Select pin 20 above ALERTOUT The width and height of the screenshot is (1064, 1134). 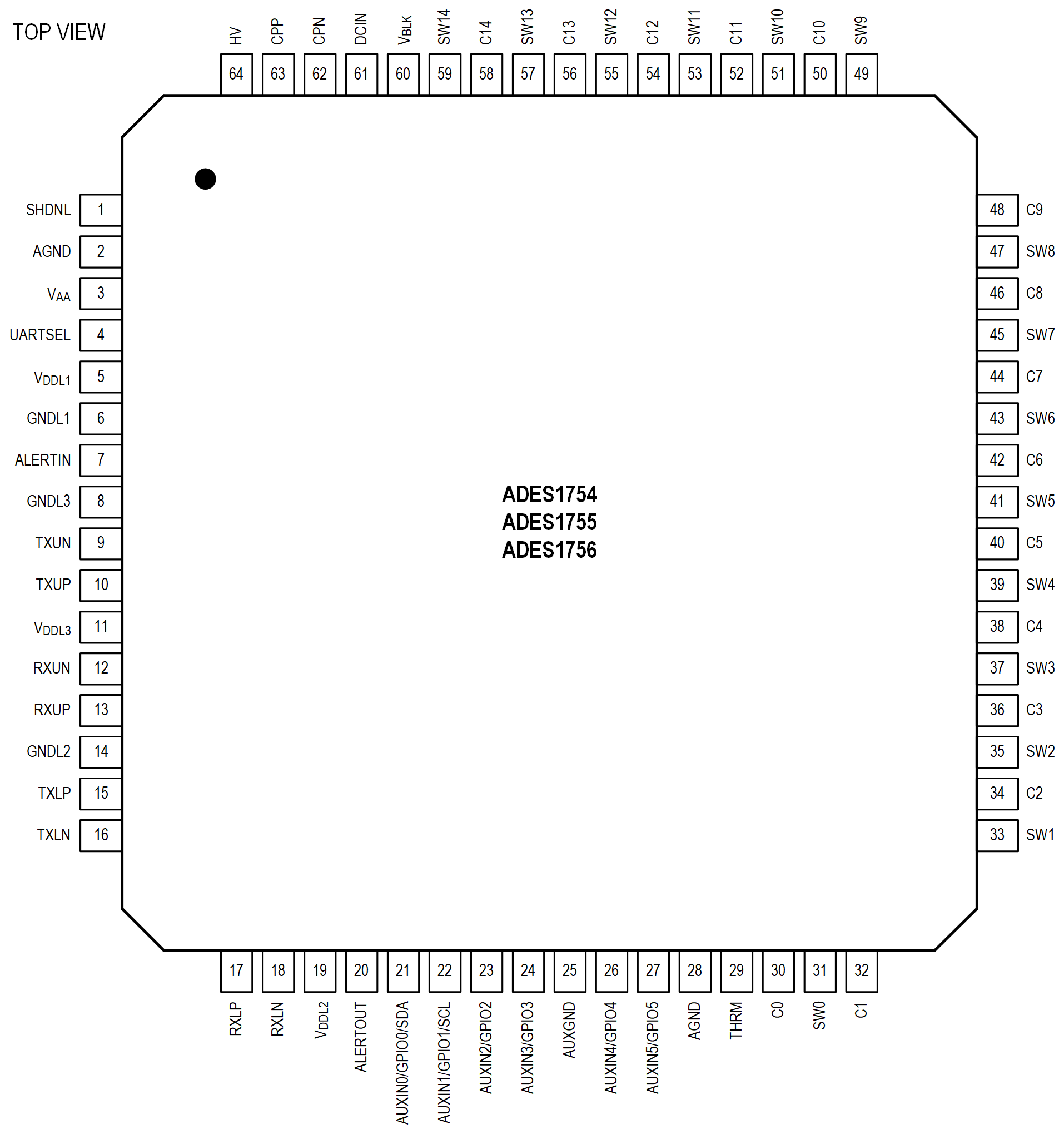(361, 970)
